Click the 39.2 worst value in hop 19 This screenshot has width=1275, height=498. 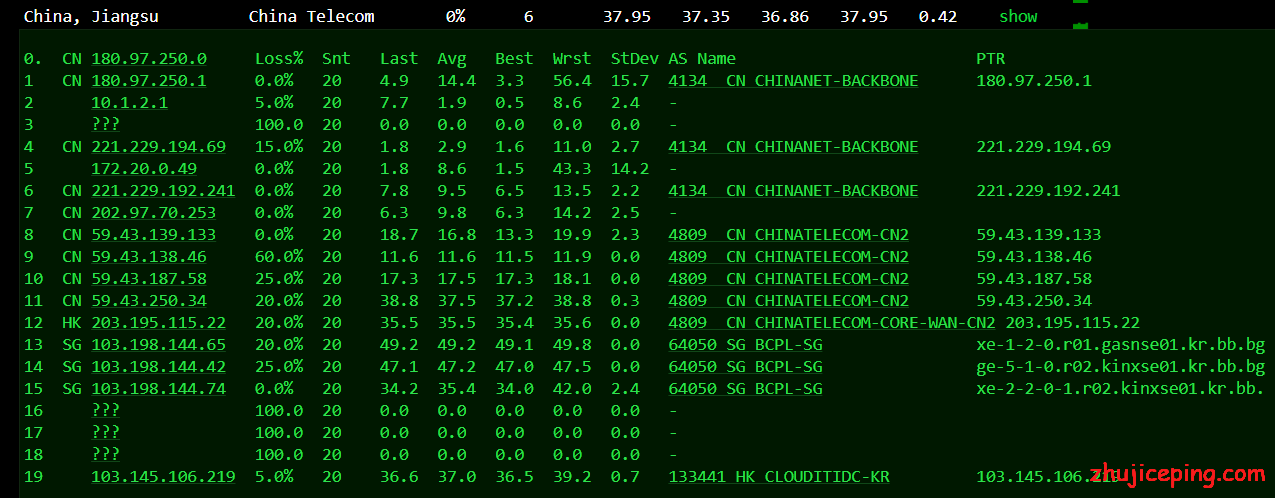572,477
